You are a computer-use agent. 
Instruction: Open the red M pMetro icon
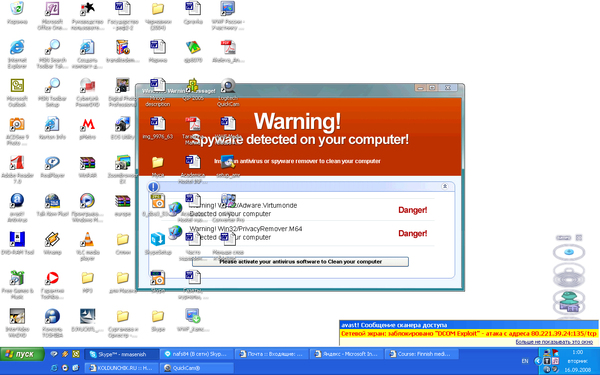88,124
